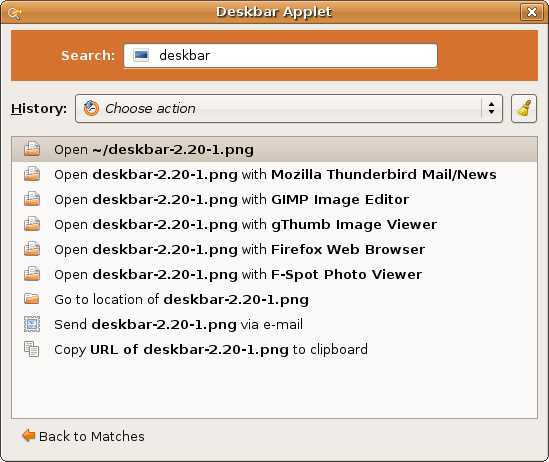Click the folder icon for Go to location
This screenshot has height=462, width=549.
(x=32, y=299)
